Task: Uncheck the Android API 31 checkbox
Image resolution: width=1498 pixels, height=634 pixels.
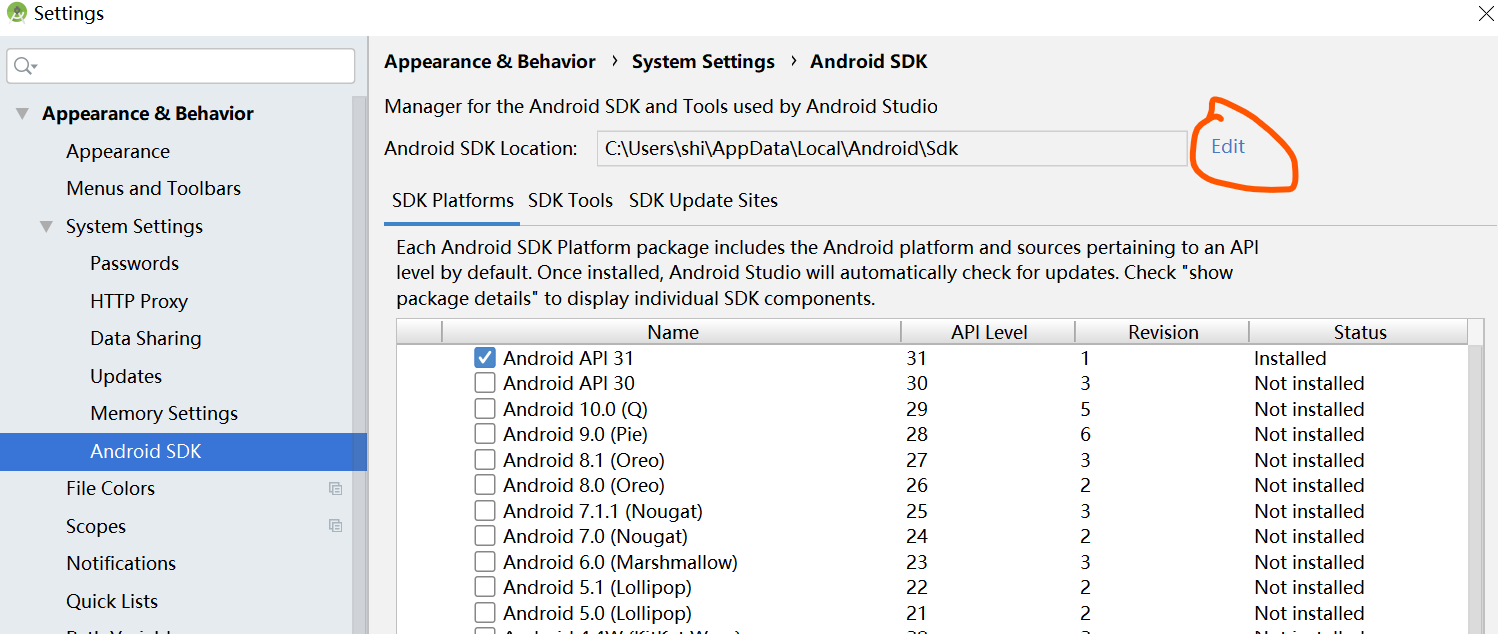Action: coord(485,358)
